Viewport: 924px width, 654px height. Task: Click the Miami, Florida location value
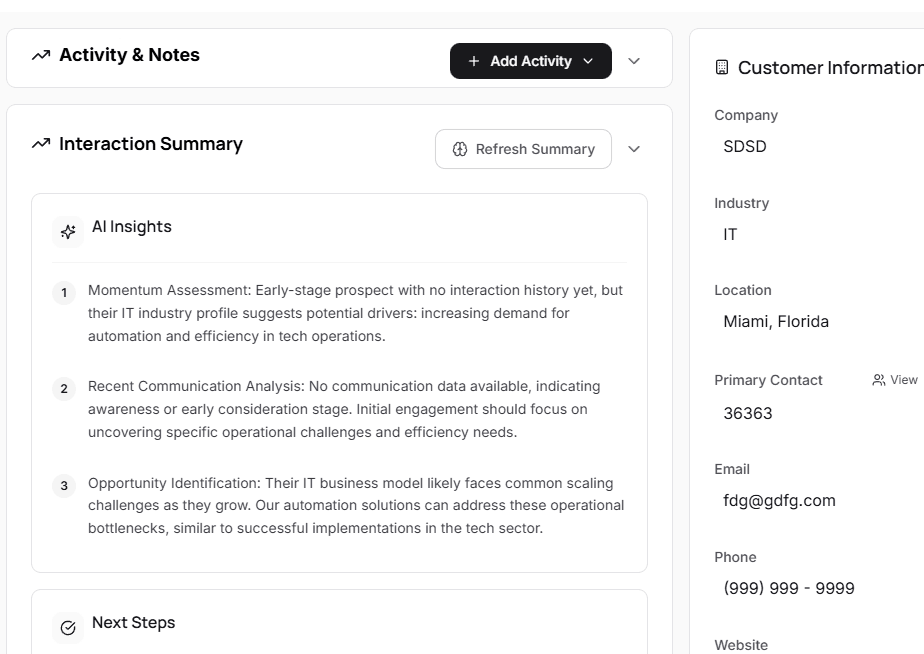click(x=776, y=322)
